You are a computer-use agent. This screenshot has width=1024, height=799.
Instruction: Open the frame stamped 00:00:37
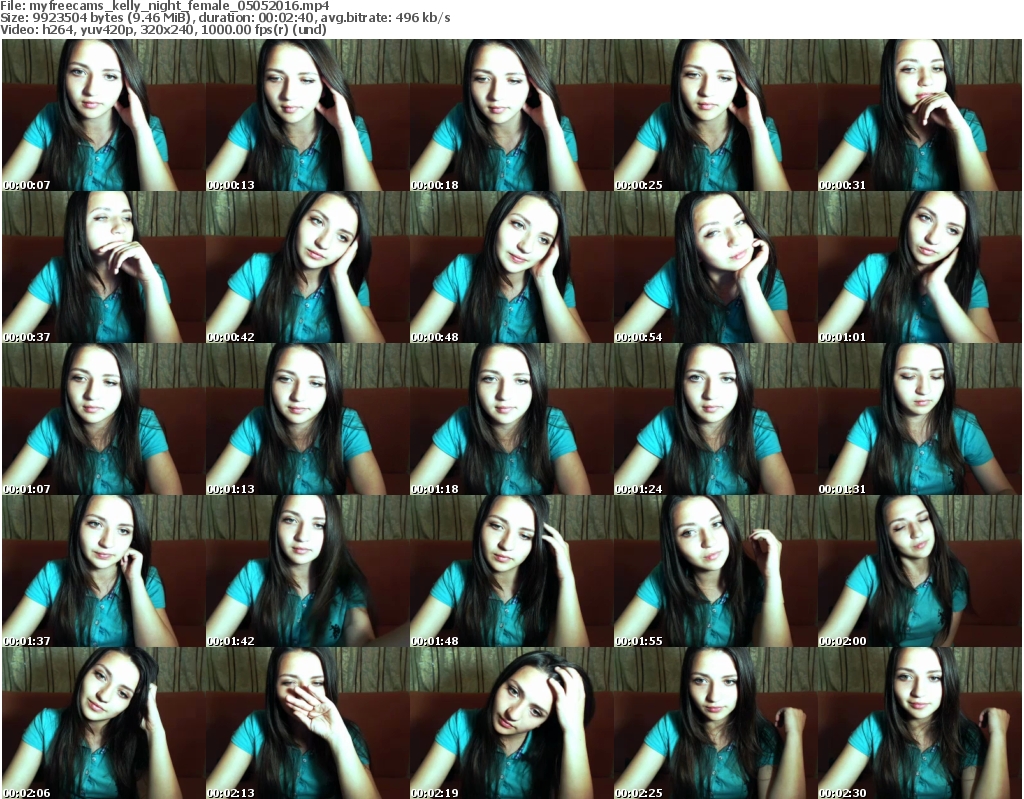104,267
